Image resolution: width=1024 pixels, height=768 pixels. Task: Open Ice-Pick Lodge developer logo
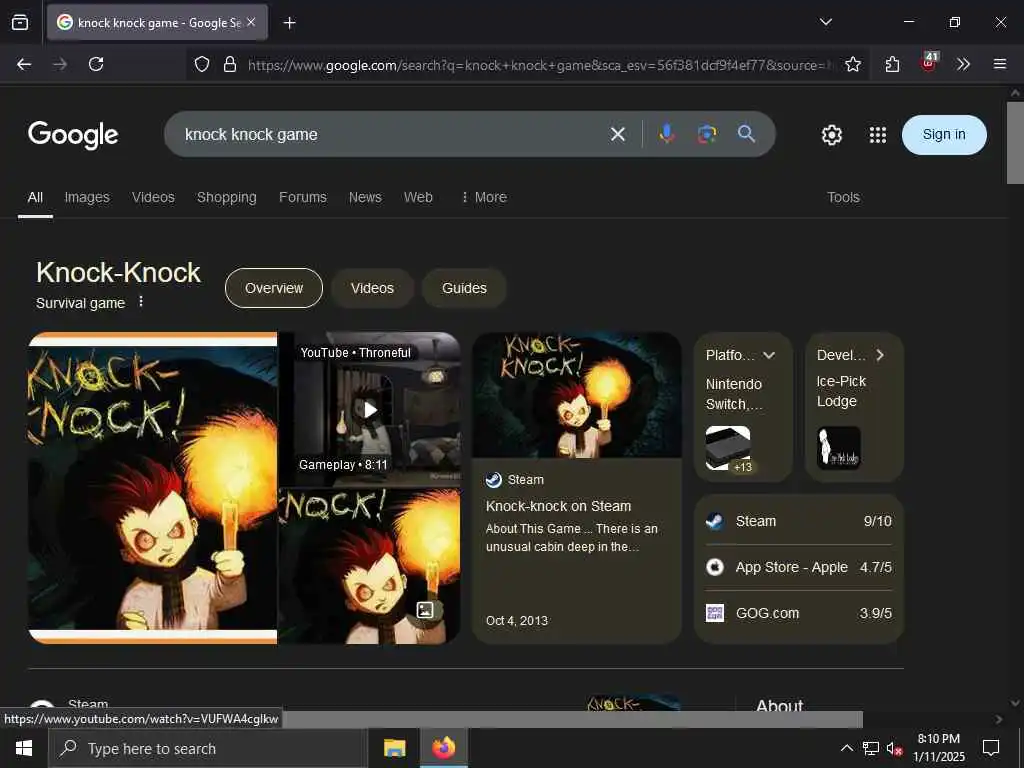839,448
